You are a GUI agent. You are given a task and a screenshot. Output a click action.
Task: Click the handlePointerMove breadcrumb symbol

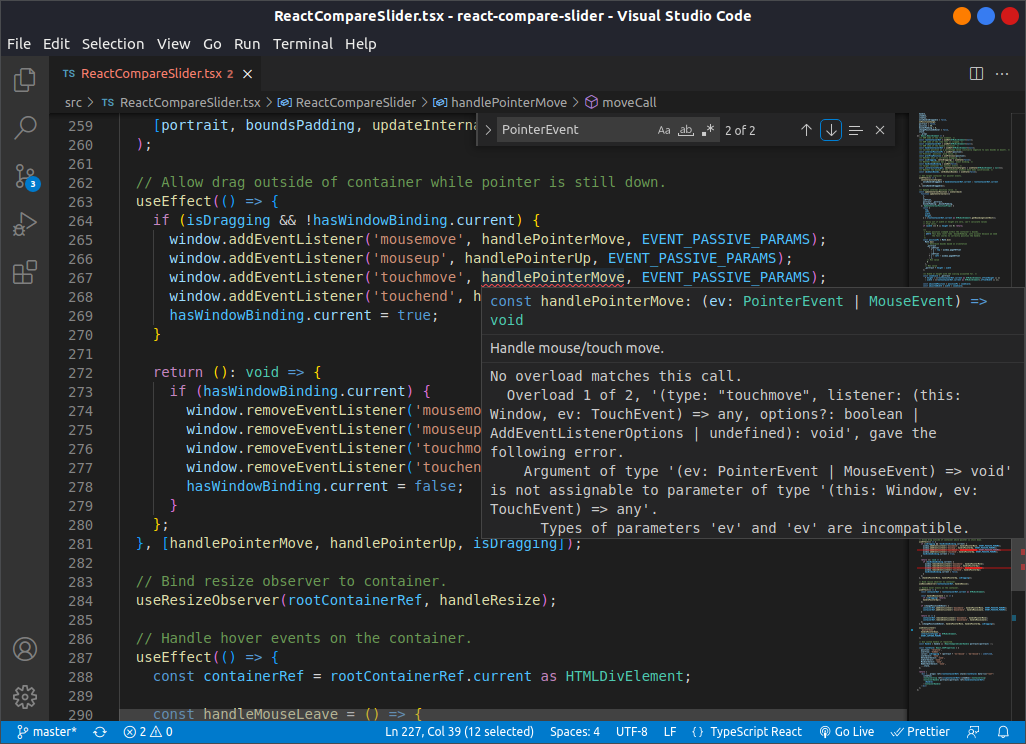(x=501, y=103)
